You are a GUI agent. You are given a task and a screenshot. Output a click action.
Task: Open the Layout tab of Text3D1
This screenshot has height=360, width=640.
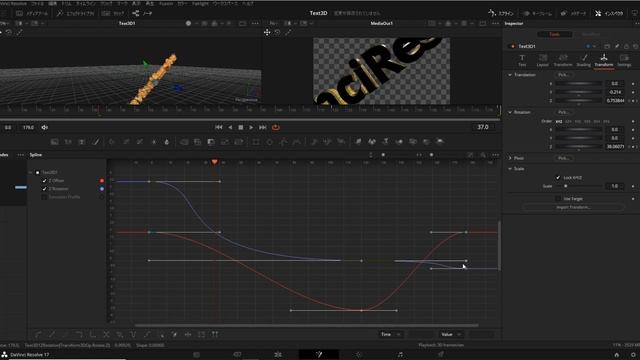[542, 60]
